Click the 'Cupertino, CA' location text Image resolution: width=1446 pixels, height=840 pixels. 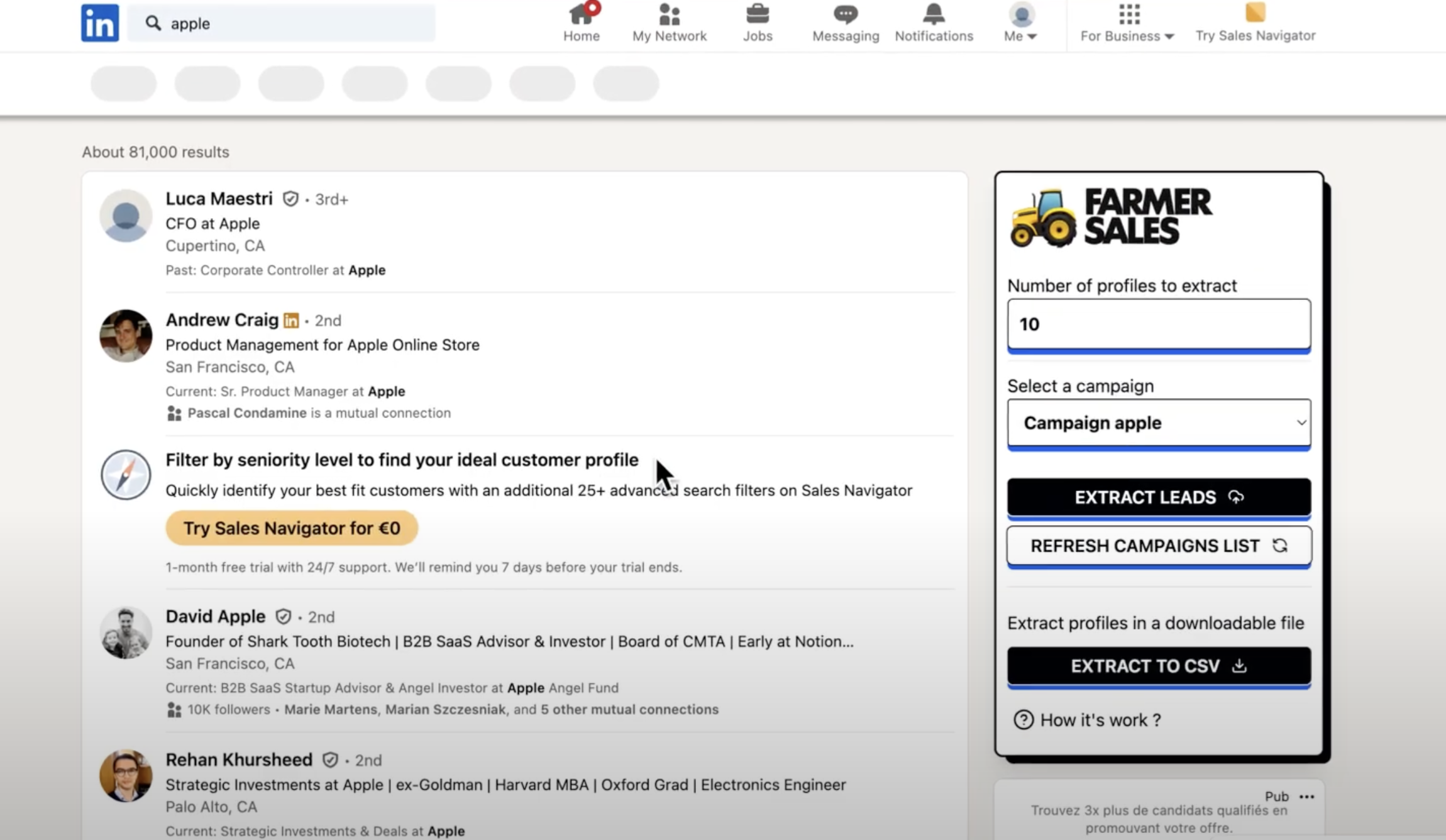pos(215,246)
